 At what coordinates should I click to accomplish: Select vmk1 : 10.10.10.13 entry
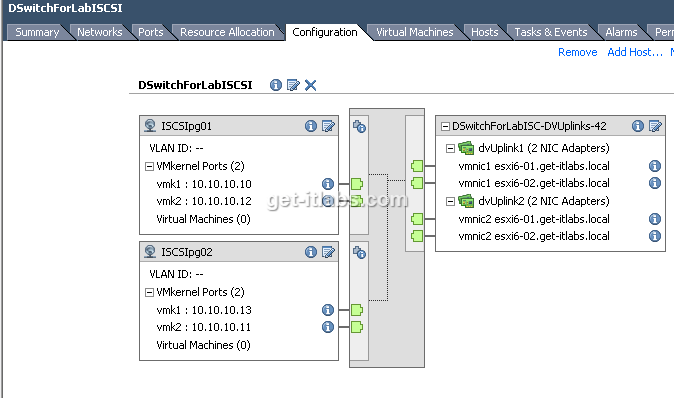click(x=204, y=310)
